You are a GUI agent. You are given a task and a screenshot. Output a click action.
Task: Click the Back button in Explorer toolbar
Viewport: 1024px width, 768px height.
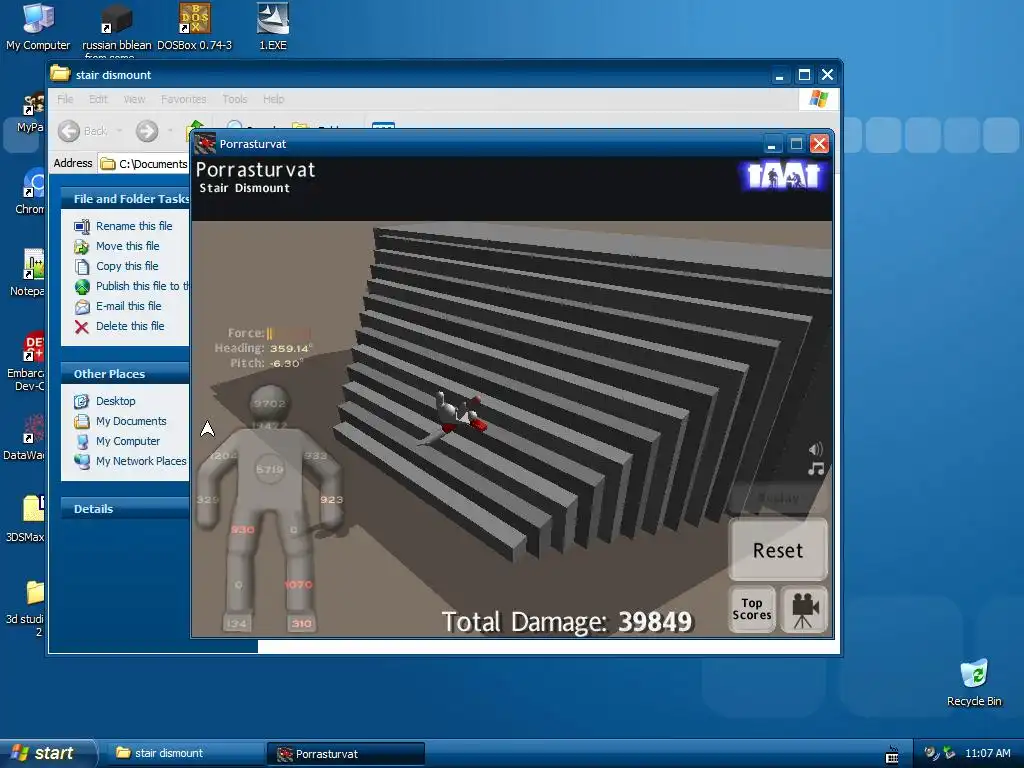[82, 131]
